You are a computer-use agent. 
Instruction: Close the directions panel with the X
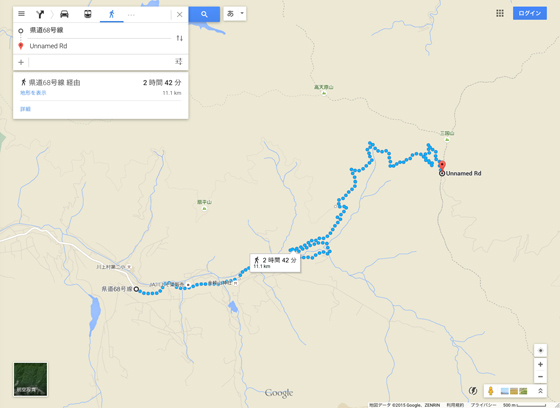180,15
